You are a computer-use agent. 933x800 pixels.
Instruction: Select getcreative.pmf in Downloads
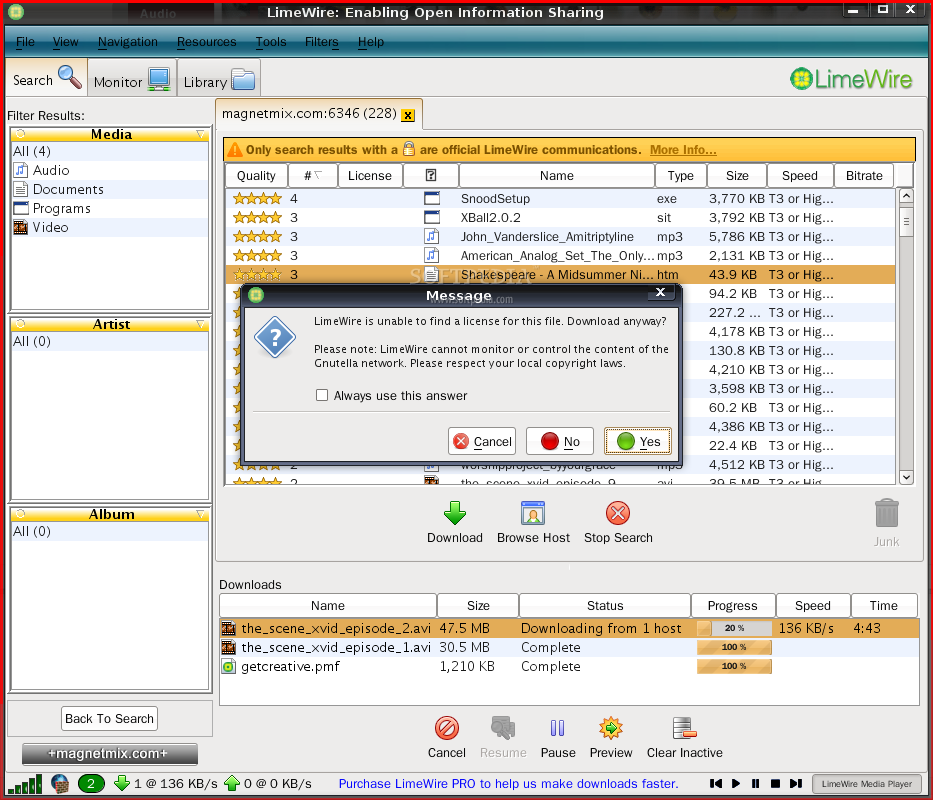coord(569,666)
